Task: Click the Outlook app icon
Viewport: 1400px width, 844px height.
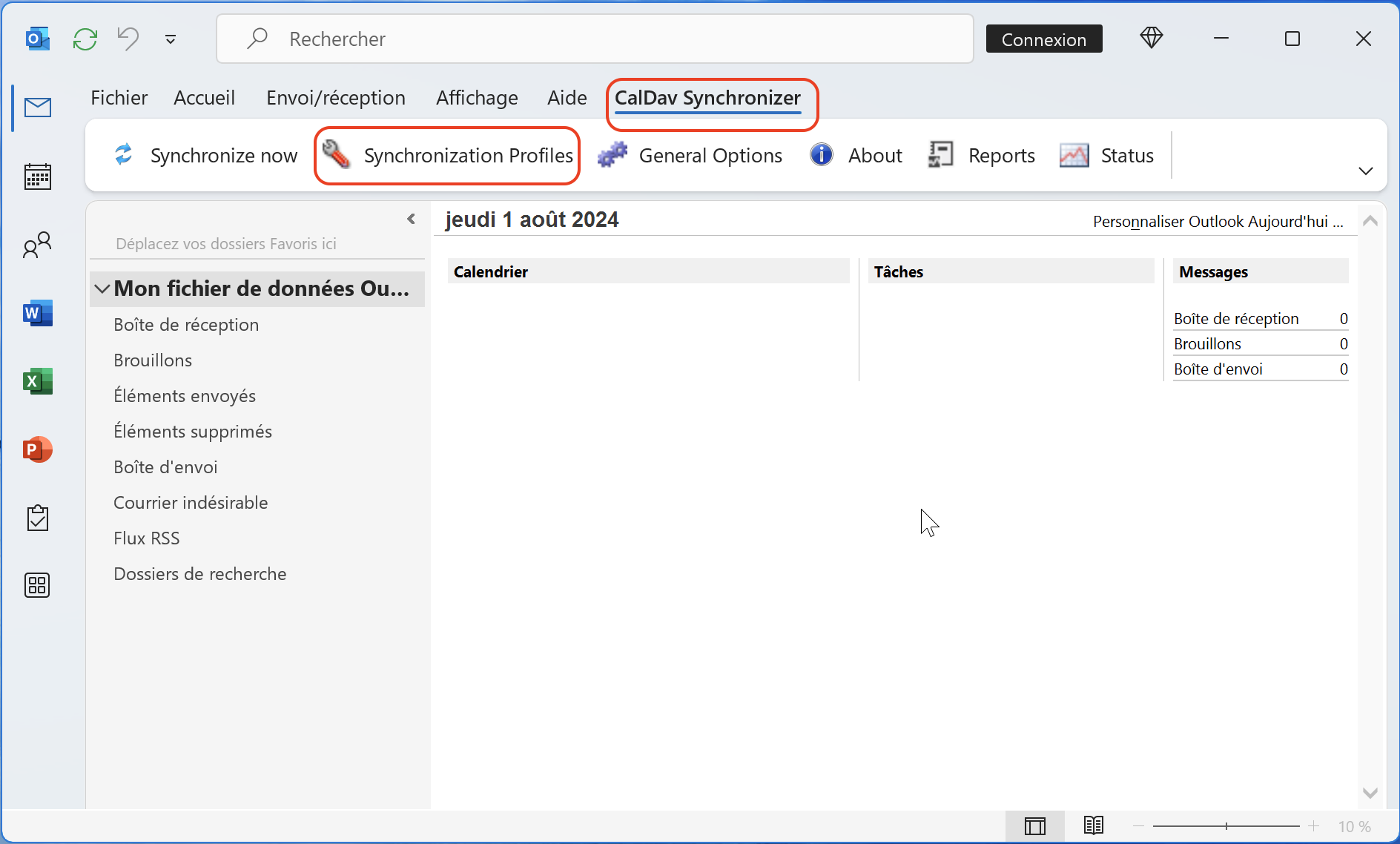Action: (37, 39)
